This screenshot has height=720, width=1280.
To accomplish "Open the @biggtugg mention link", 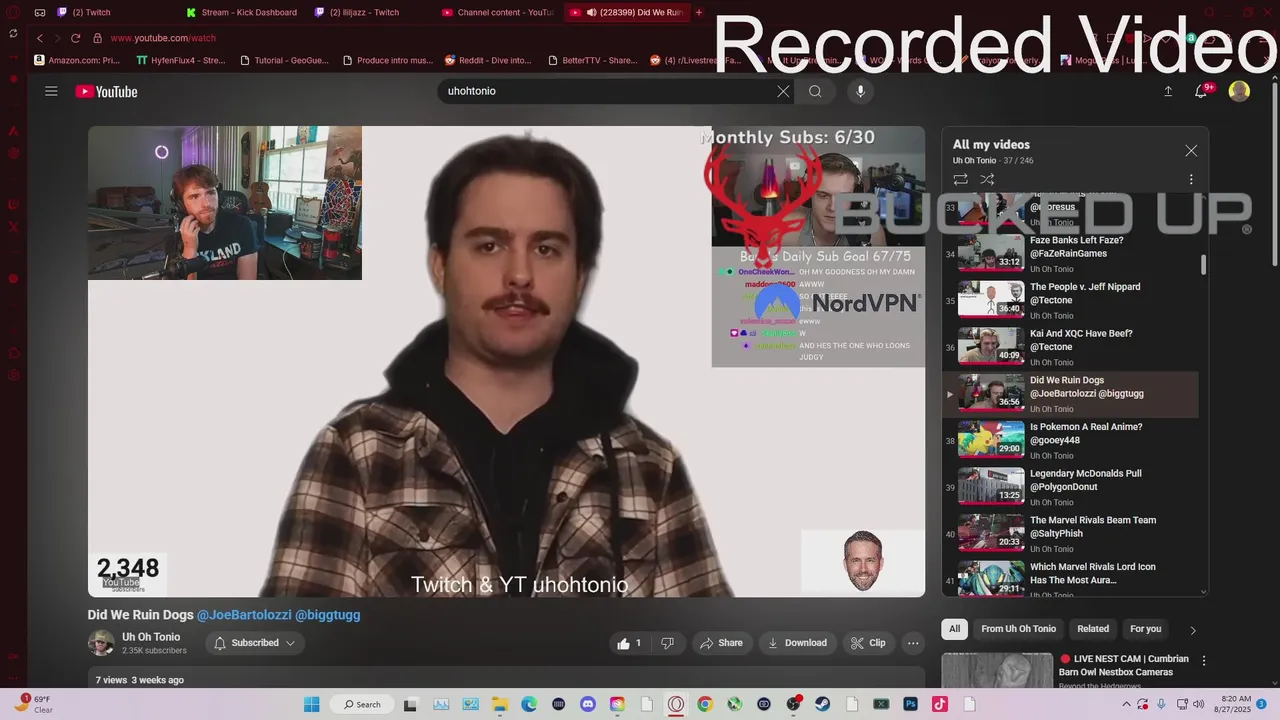I will point(327,615).
